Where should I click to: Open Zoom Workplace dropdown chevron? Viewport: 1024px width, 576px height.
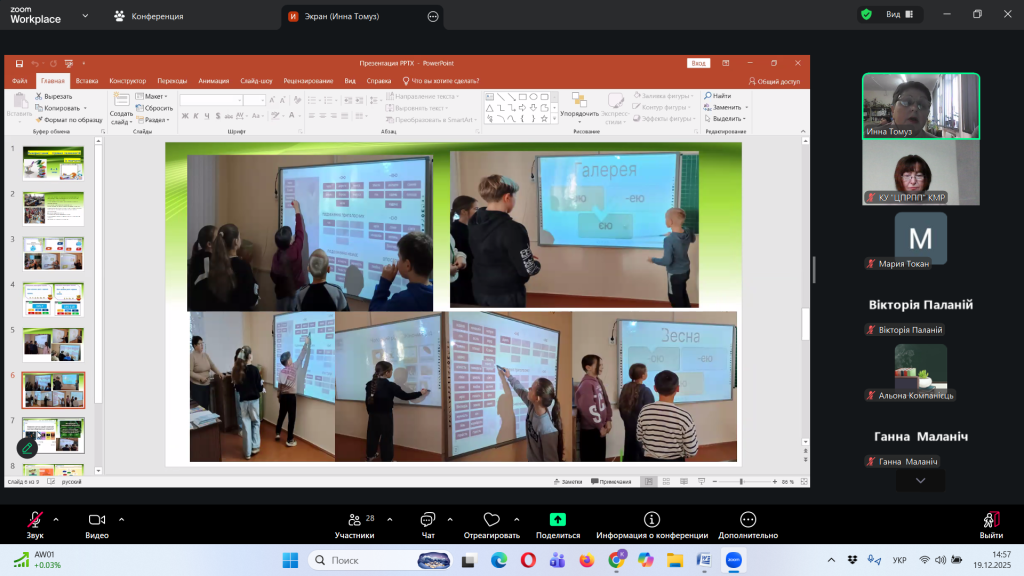(x=84, y=16)
